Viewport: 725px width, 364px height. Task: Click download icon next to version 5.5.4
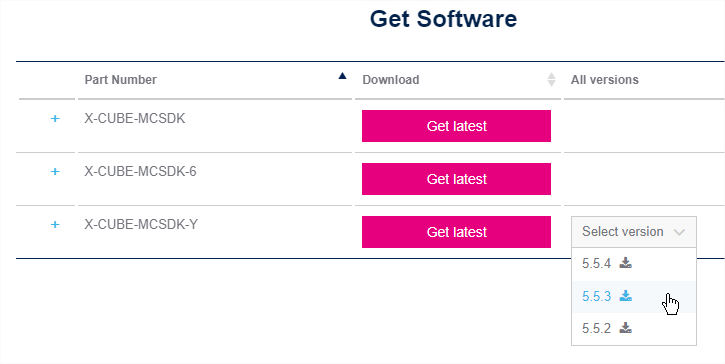tap(626, 264)
